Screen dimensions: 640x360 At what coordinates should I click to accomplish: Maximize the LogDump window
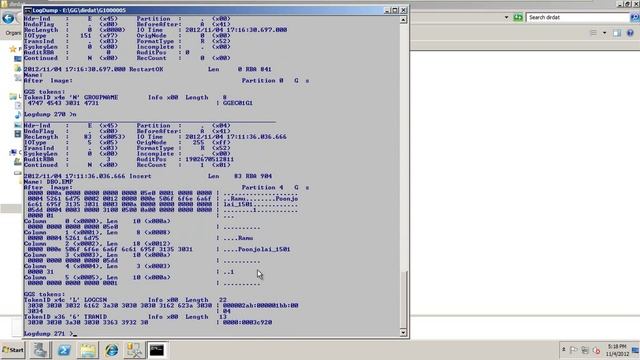coord(395,10)
